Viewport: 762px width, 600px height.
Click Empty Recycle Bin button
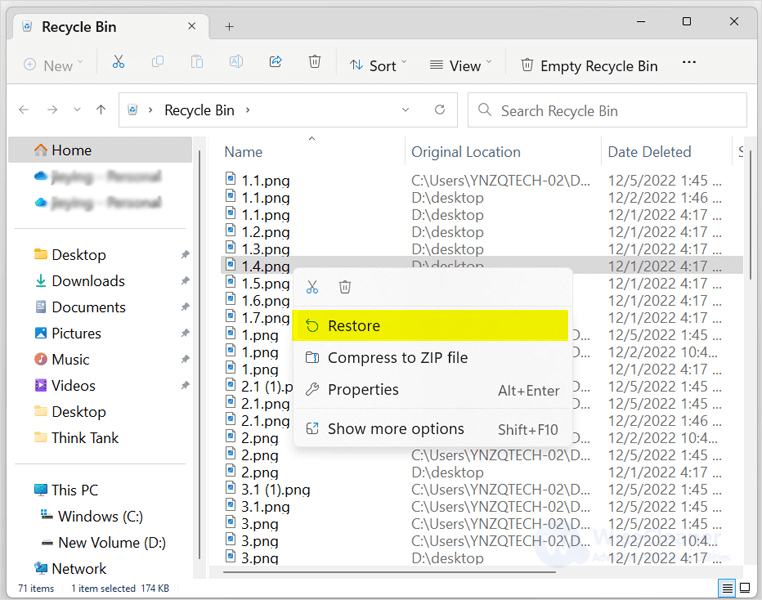[589, 66]
